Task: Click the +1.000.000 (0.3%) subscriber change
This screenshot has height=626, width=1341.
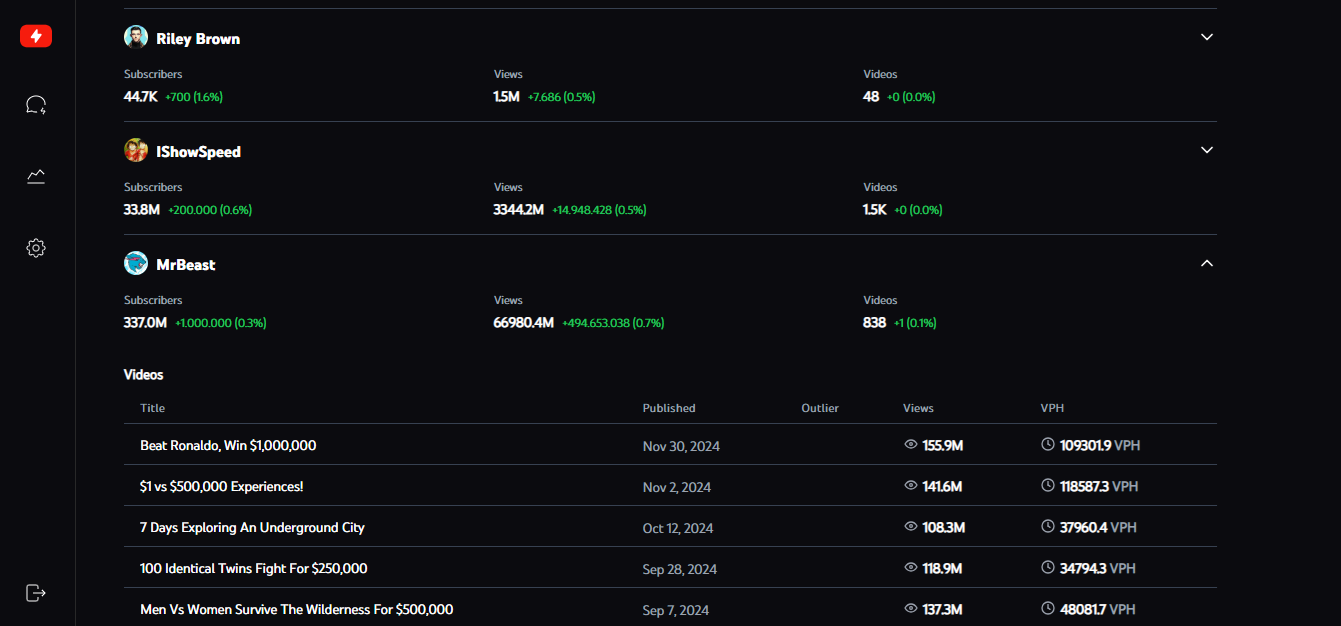Action: (x=221, y=323)
